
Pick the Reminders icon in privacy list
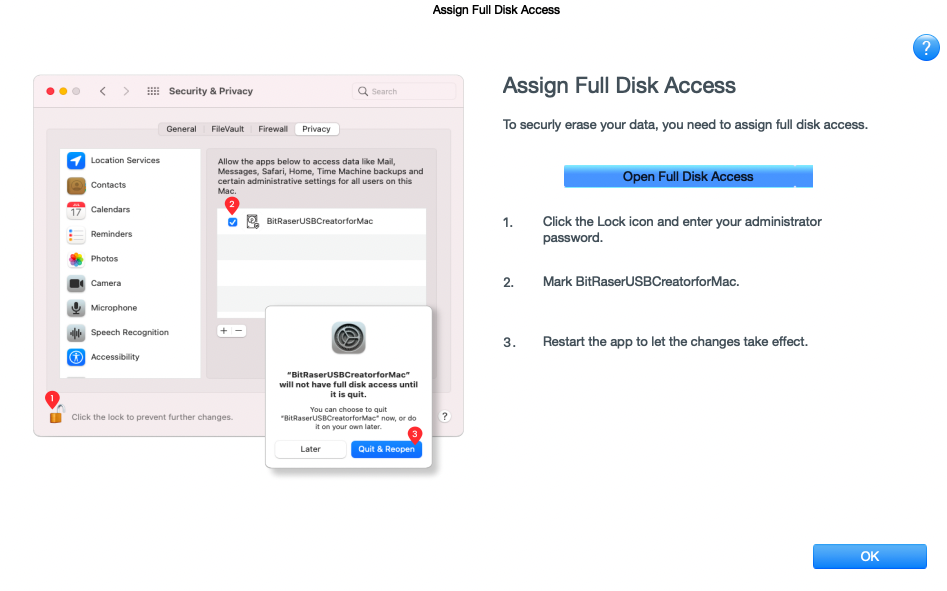click(76, 234)
